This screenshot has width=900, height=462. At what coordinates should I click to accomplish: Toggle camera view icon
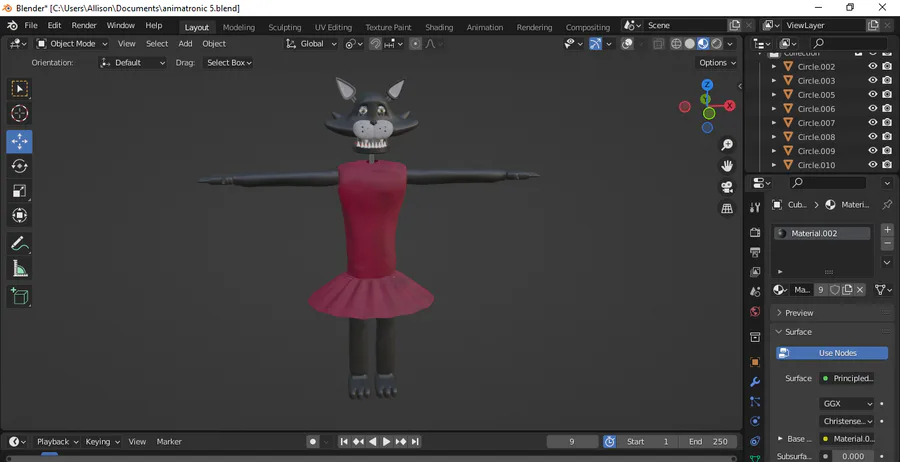point(727,187)
